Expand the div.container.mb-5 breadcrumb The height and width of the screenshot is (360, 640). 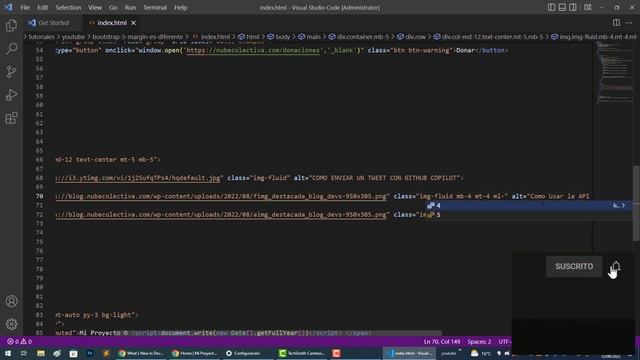pos(359,37)
